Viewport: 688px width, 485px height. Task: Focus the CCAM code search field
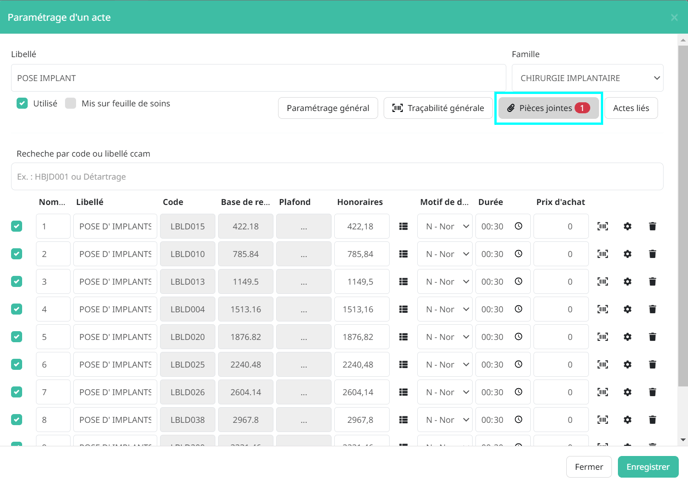pyautogui.click(x=337, y=176)
